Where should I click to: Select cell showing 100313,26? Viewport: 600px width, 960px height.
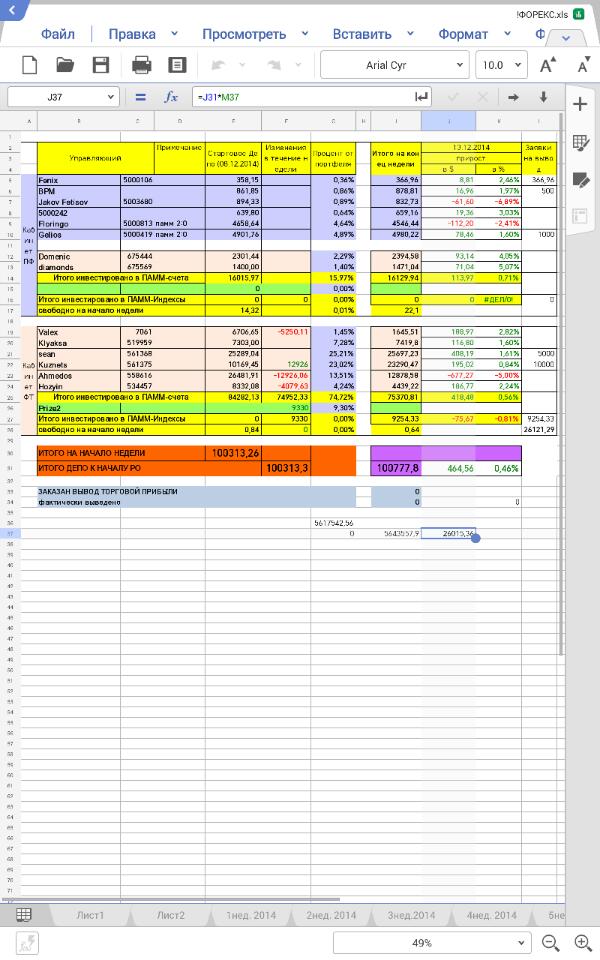pos(235,453)
